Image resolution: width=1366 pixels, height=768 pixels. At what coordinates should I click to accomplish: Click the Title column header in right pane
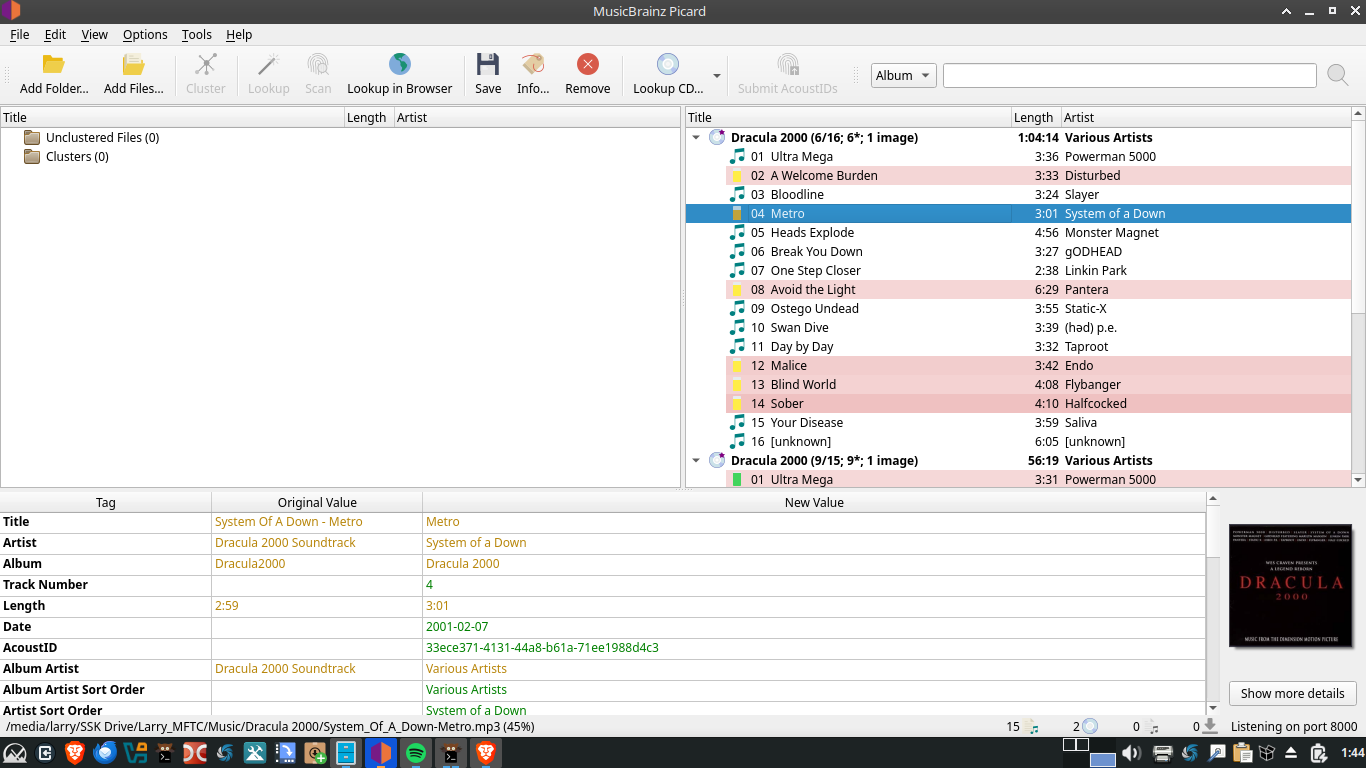(848, 117)
